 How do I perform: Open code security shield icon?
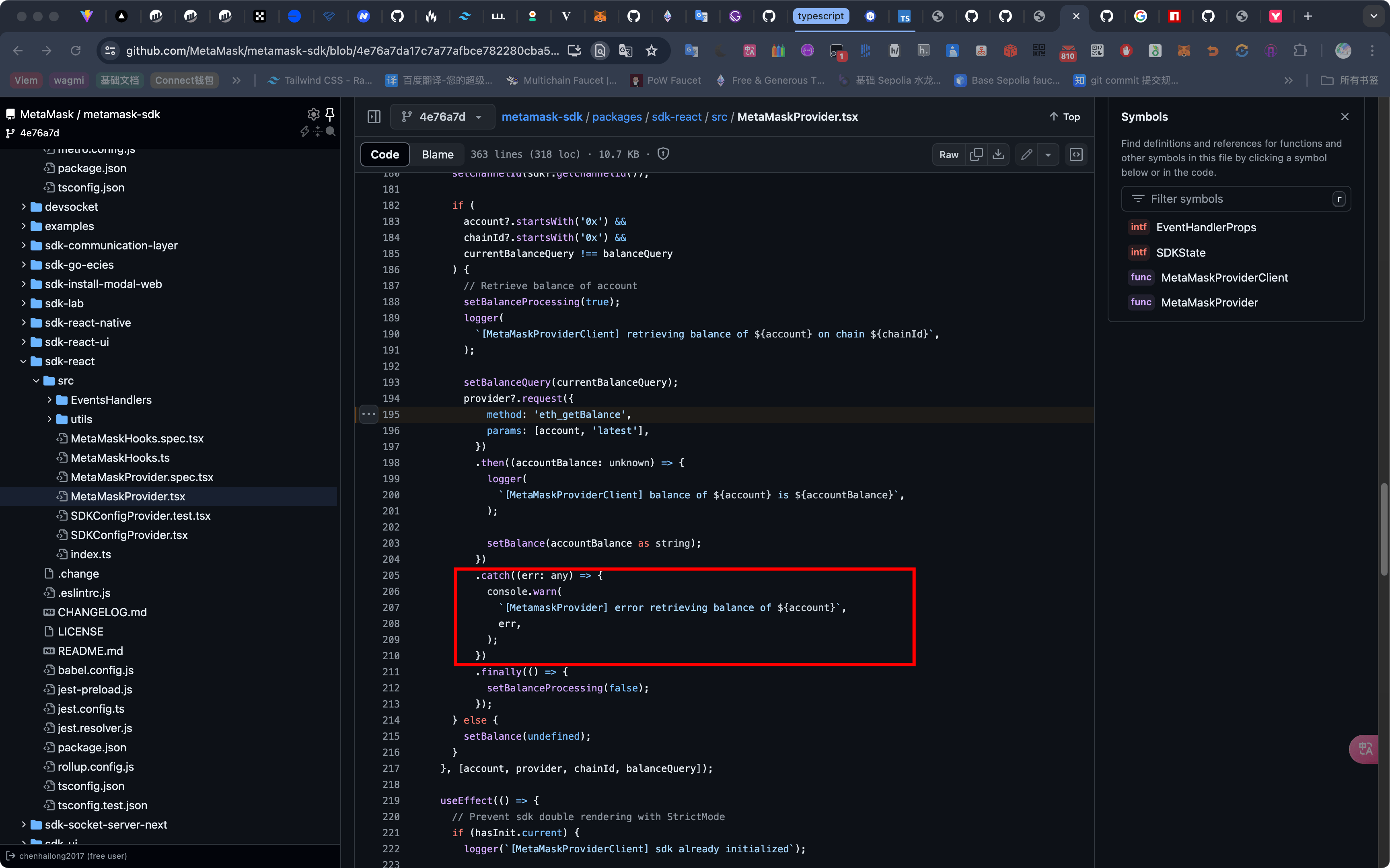coord(664,154)
